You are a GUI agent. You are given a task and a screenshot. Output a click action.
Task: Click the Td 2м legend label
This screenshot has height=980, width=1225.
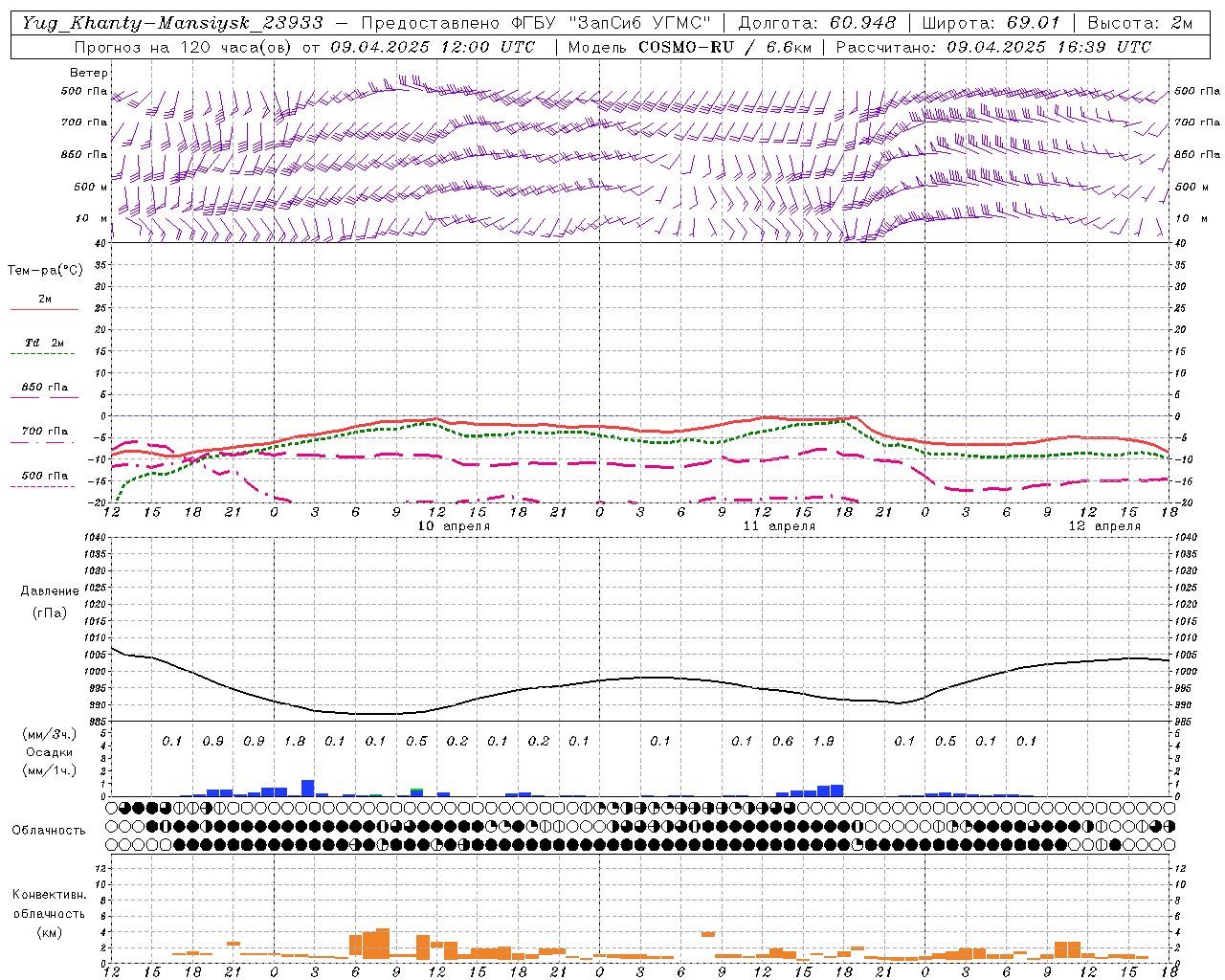[45, 343]
